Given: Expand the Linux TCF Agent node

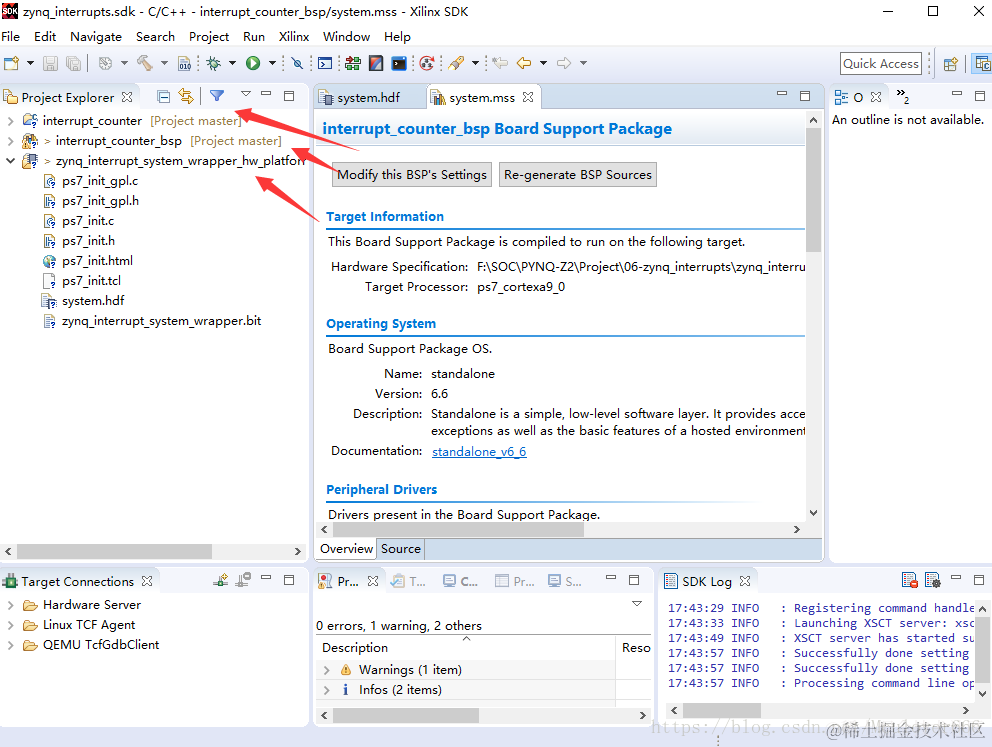Looking at the screenshot, I should tap(10, 626).
